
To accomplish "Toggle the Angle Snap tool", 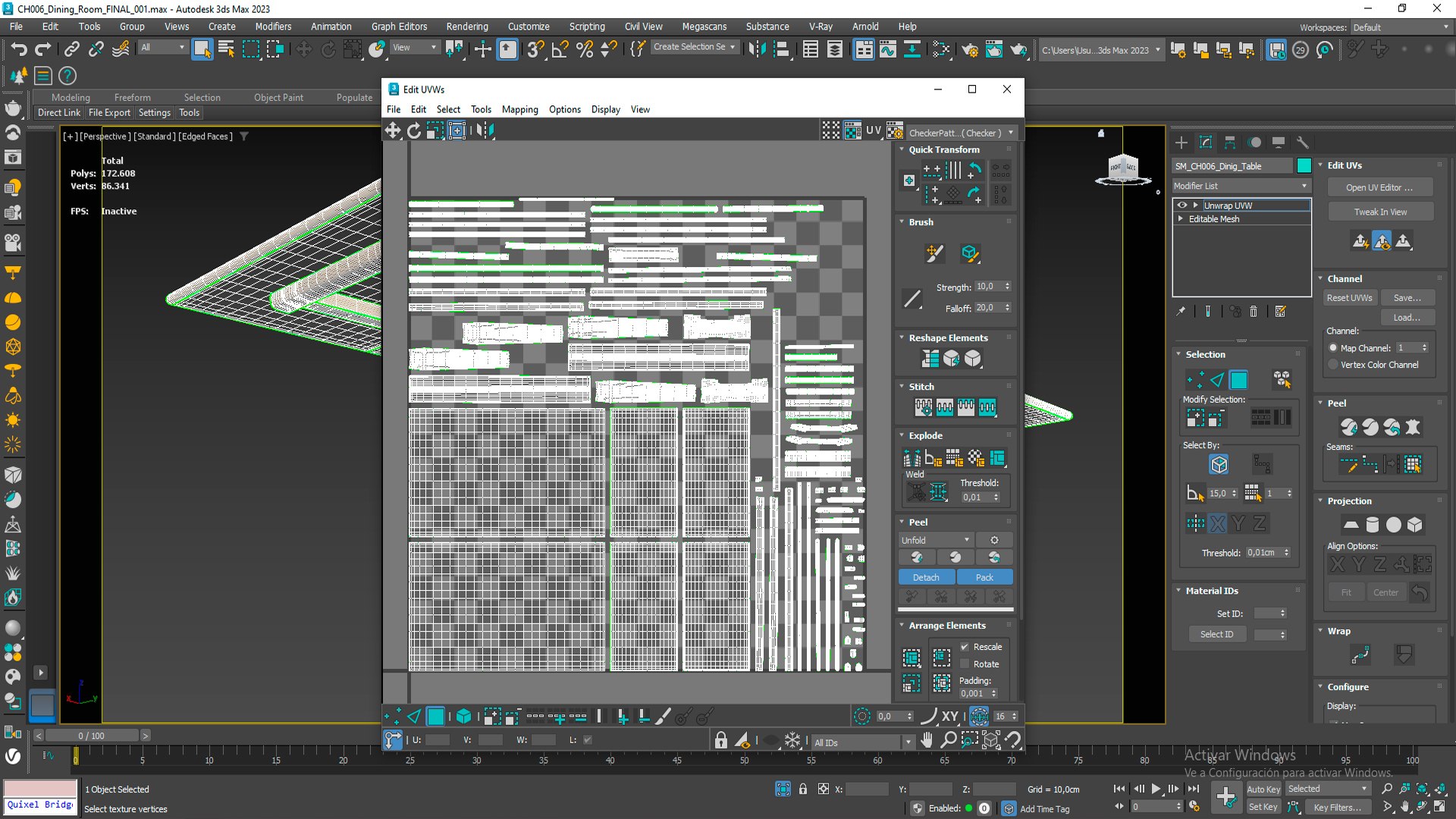I will point(560,50).
